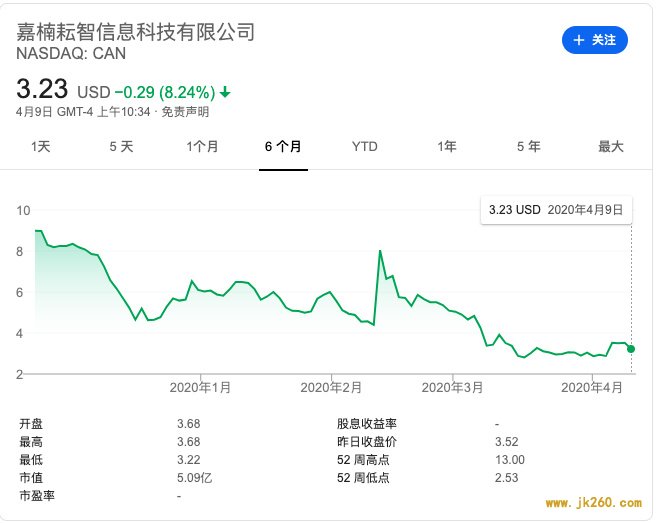The image size is (656, 523).
Task: Click the 52 周高点 value 13.00
Action: click(x=510, y=460)
